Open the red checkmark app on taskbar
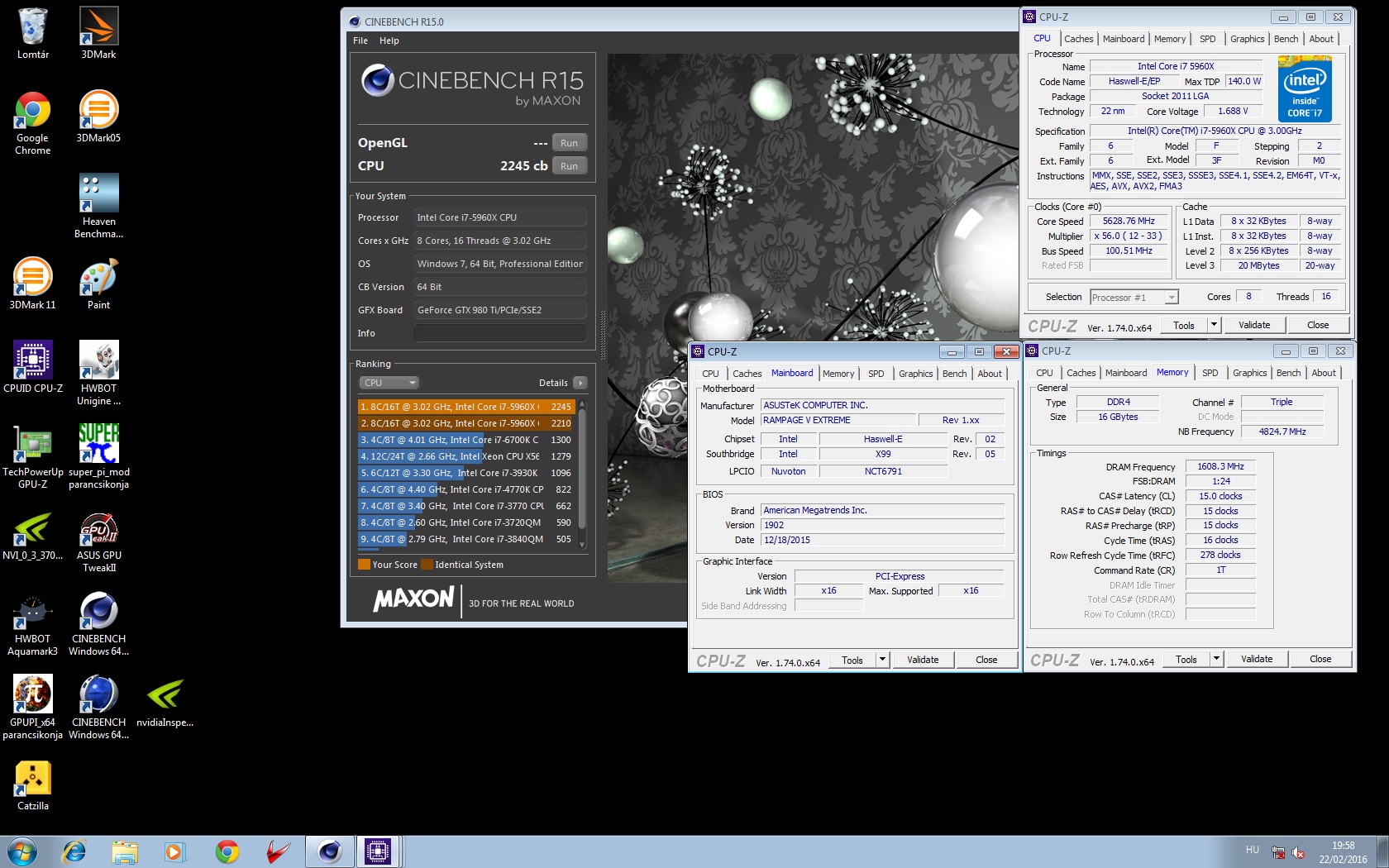This screenshot has width=1389, height=868. (278, 851)
